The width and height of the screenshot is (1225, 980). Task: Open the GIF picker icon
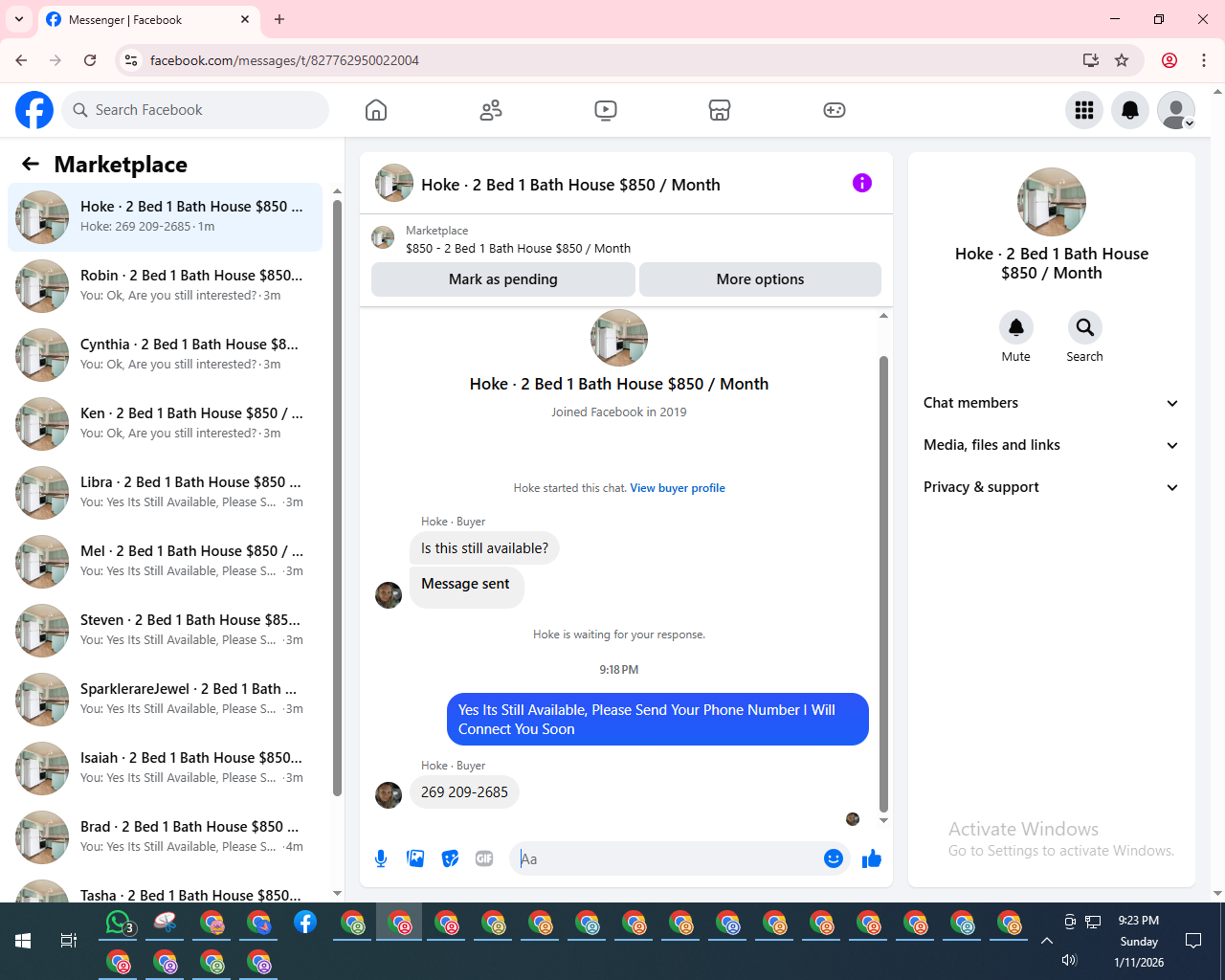(484, 858)
